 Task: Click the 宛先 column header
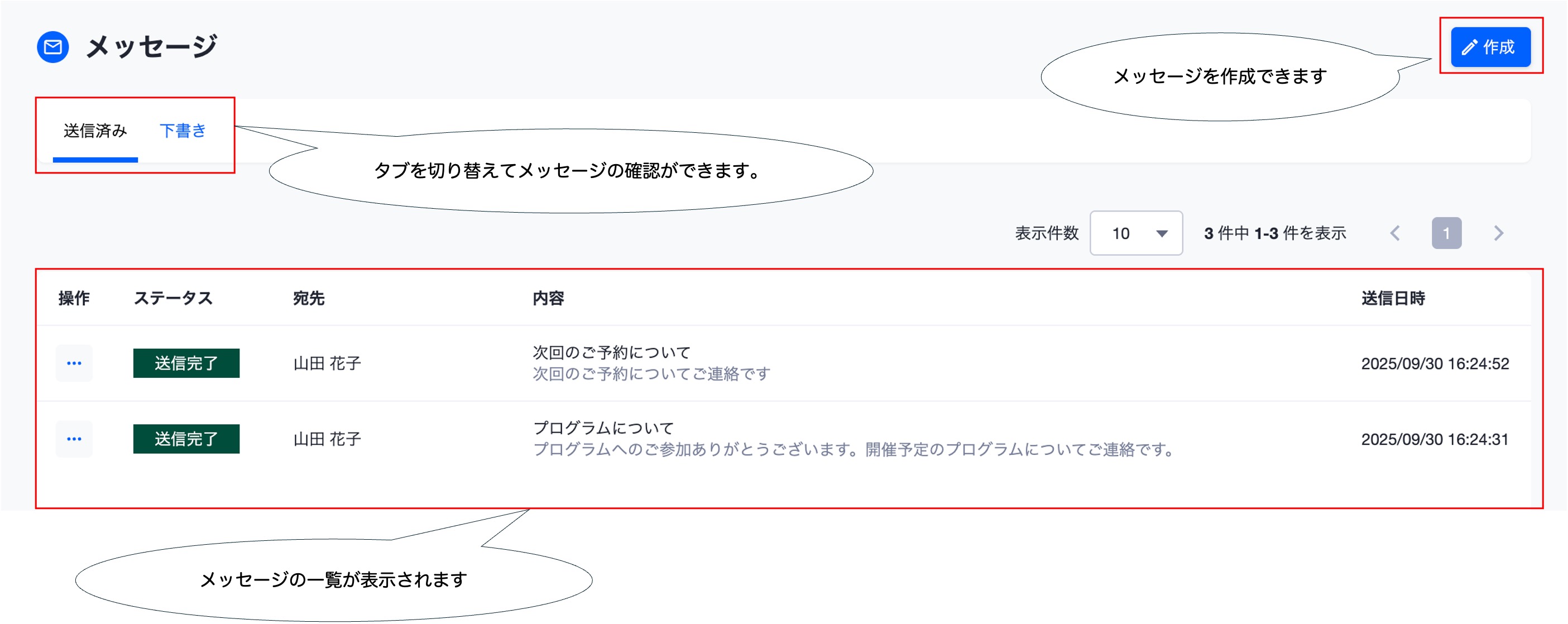[309, 298]
